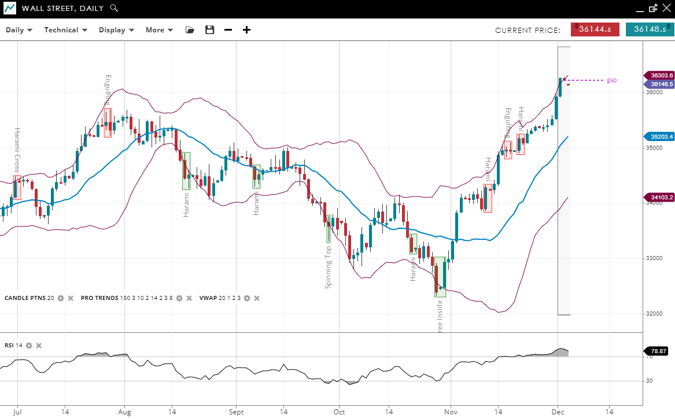Screen dimensions: 675x419
Task: Remove the VWAP indicator
Action: click(257, 298)
